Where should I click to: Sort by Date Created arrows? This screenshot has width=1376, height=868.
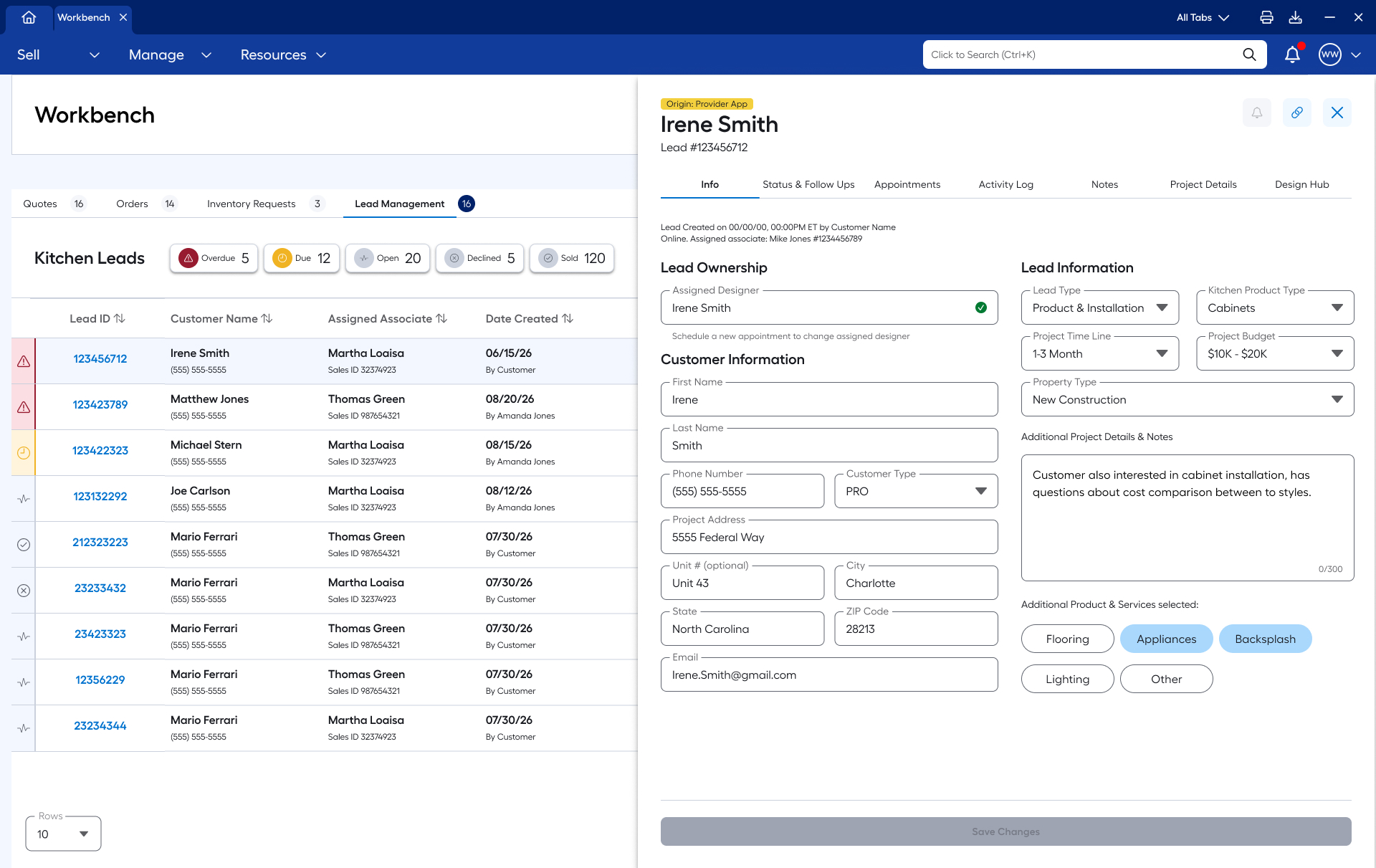tap(568, 318)
